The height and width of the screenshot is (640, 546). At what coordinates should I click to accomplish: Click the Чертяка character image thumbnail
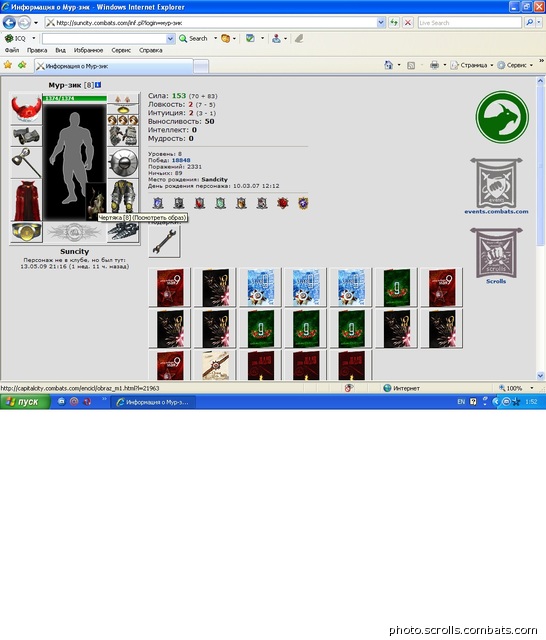point(96,202)
